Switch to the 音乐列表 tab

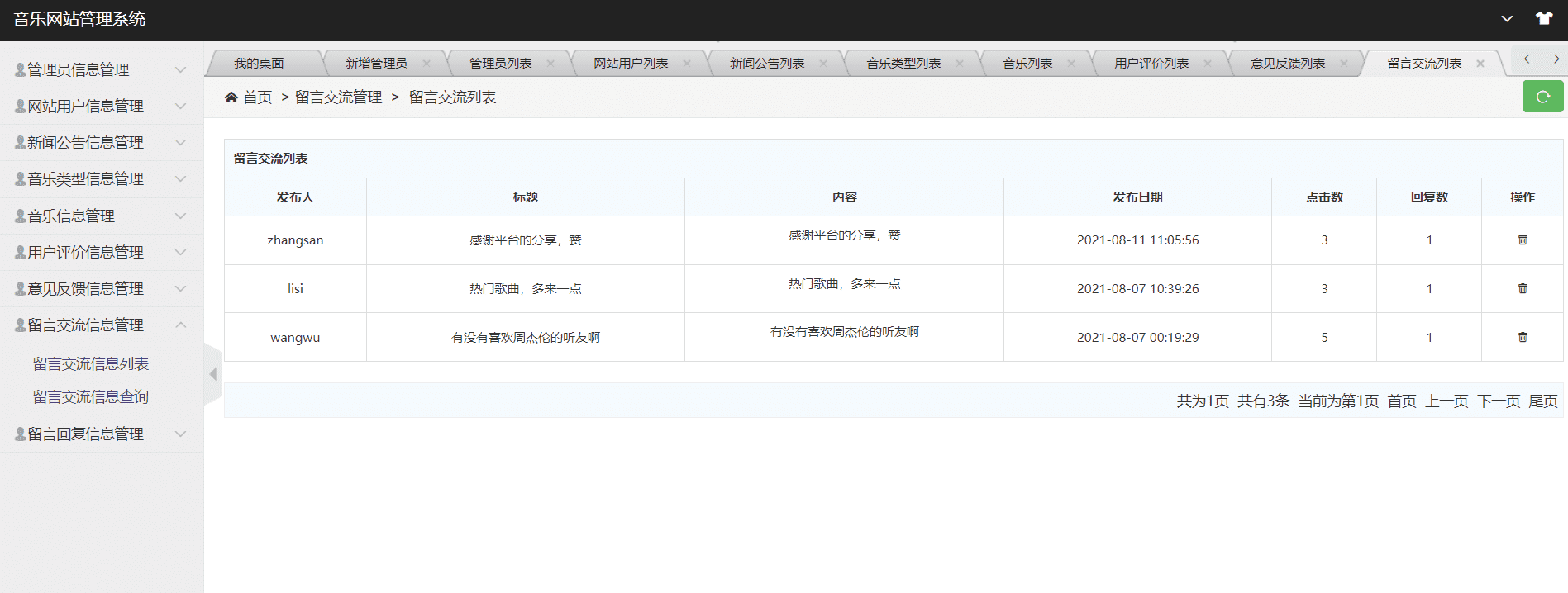[x=1027, y=64]
